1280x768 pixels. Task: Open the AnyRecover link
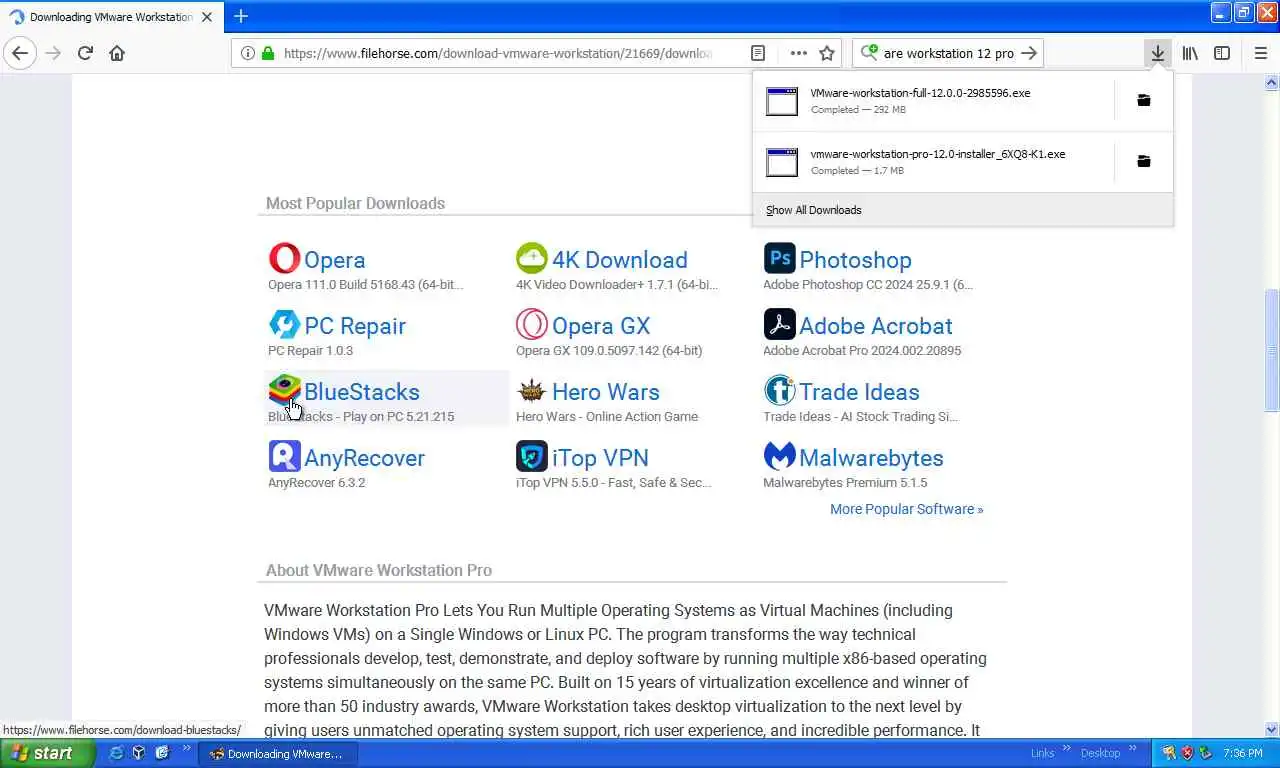pos(364,458)
